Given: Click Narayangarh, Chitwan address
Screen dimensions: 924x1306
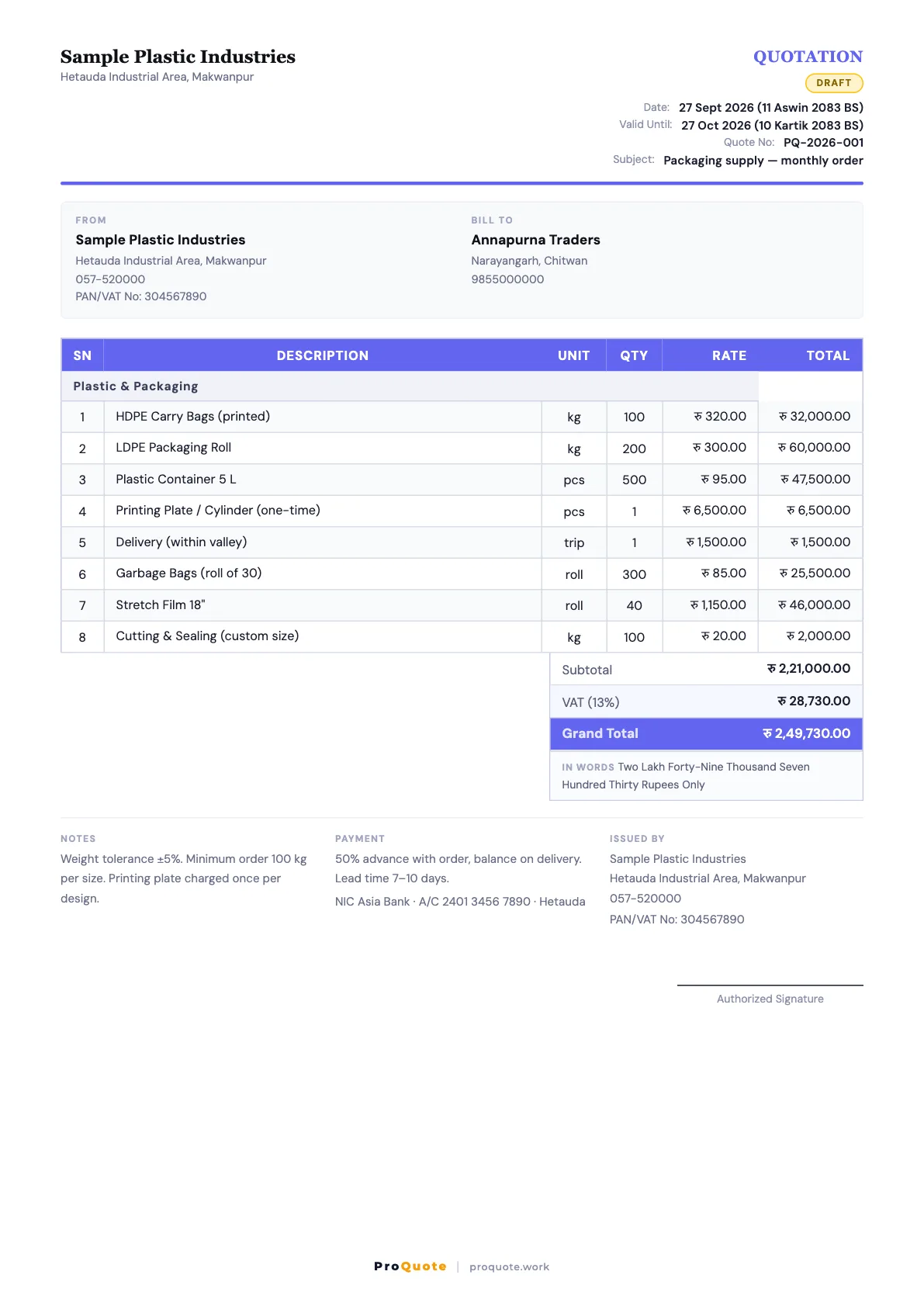Looking at the screenshot, I should point(529,261).
